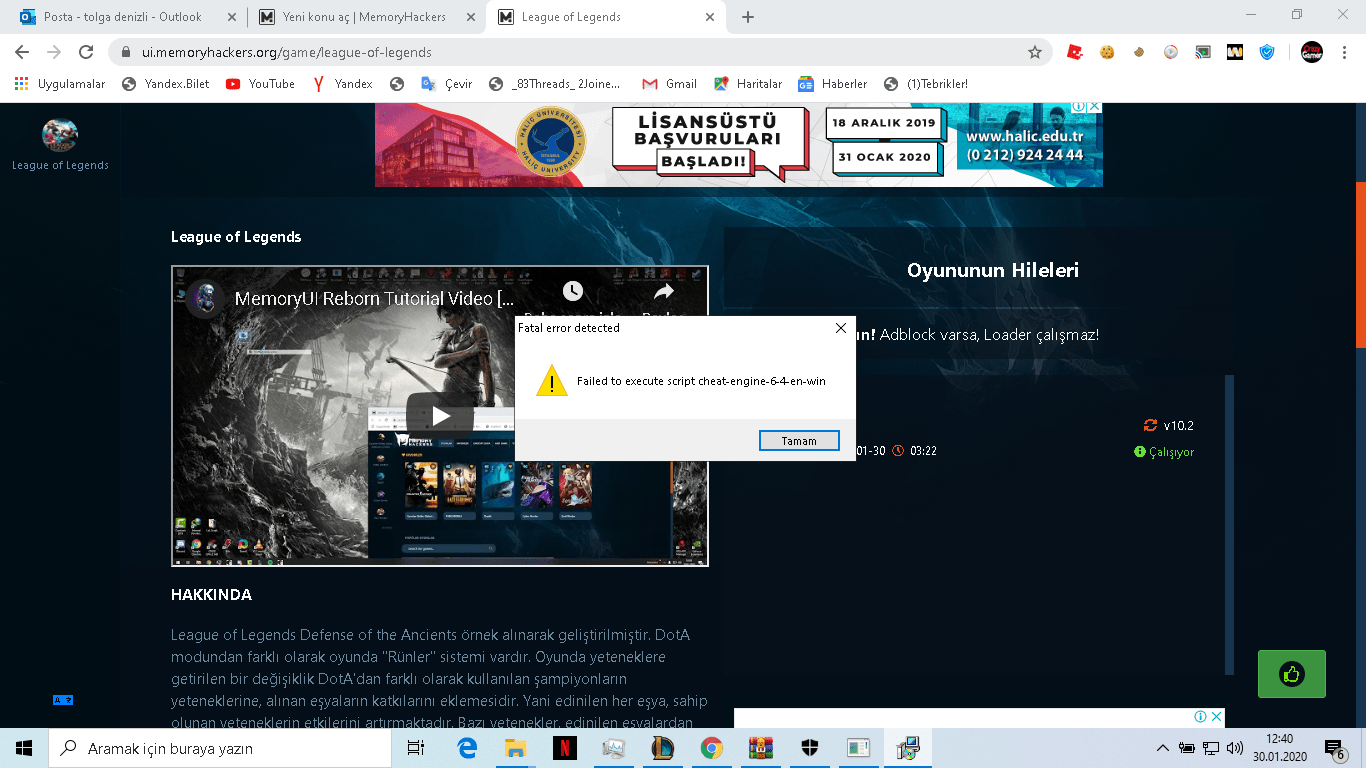Click the Windows search box

click(220, 748)
